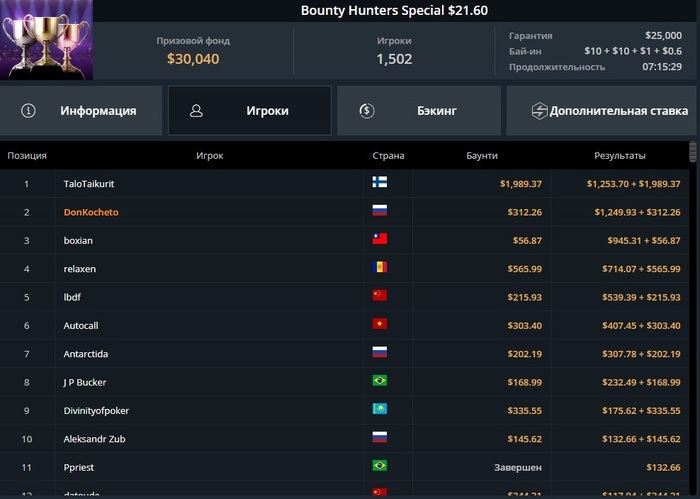Select player Autocall
The image size is (700, 499).
click(81, 326)
